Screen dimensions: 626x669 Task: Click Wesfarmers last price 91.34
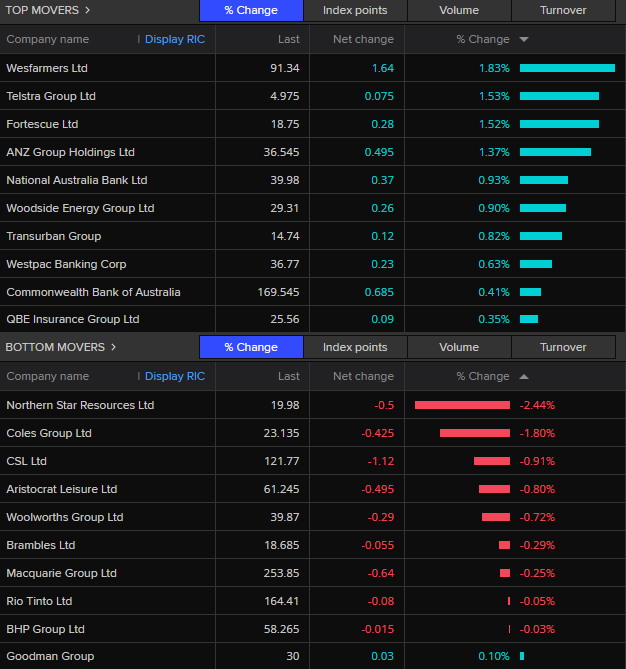click(x=285, y=68)
